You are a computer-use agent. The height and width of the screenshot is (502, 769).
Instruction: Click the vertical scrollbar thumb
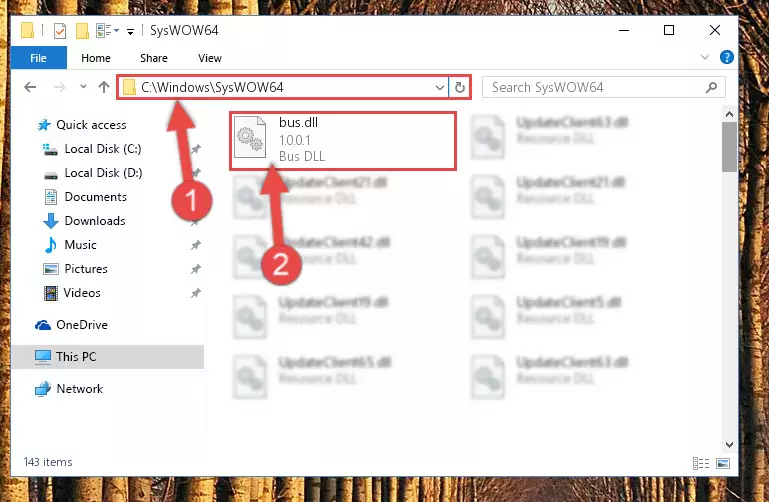click(x=729, y=147)
